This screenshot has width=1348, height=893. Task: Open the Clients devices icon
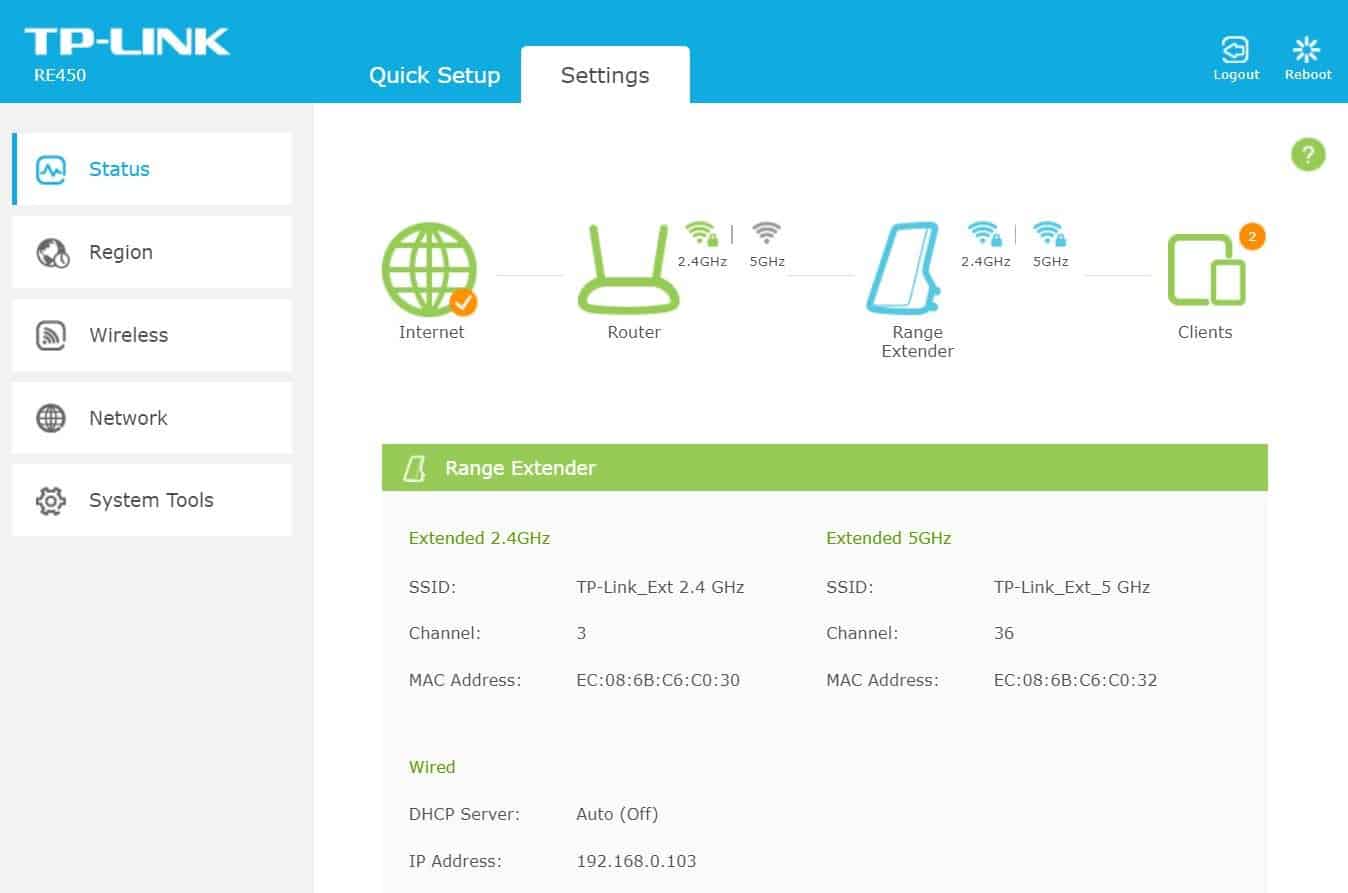point(1206,270)
